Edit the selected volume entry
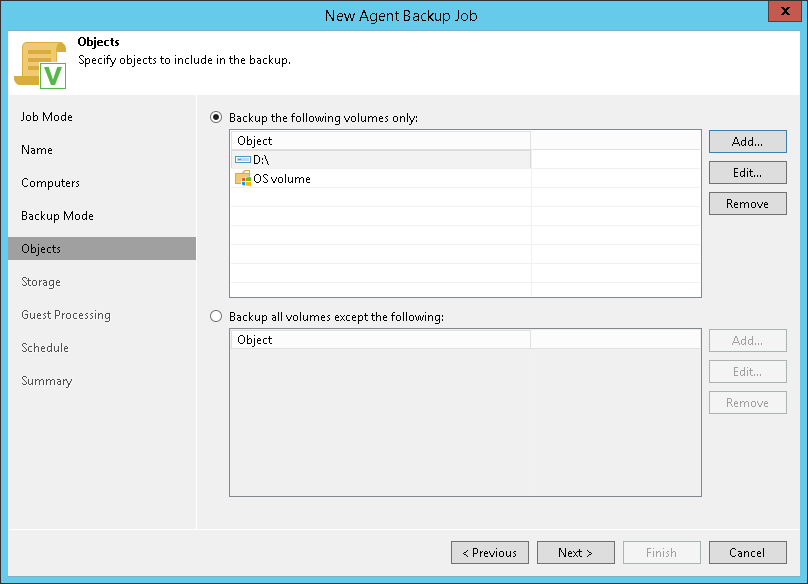This screenshot has height=584, width=808. (x=747, y=173)
